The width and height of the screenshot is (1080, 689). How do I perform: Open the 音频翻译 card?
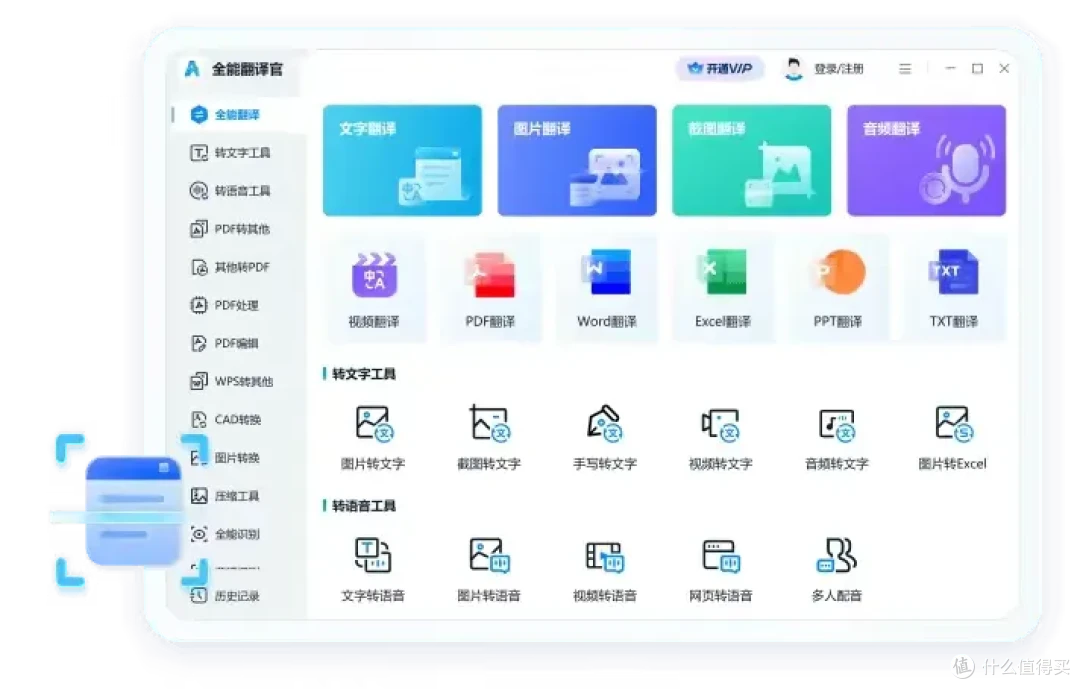pos(926,161)
